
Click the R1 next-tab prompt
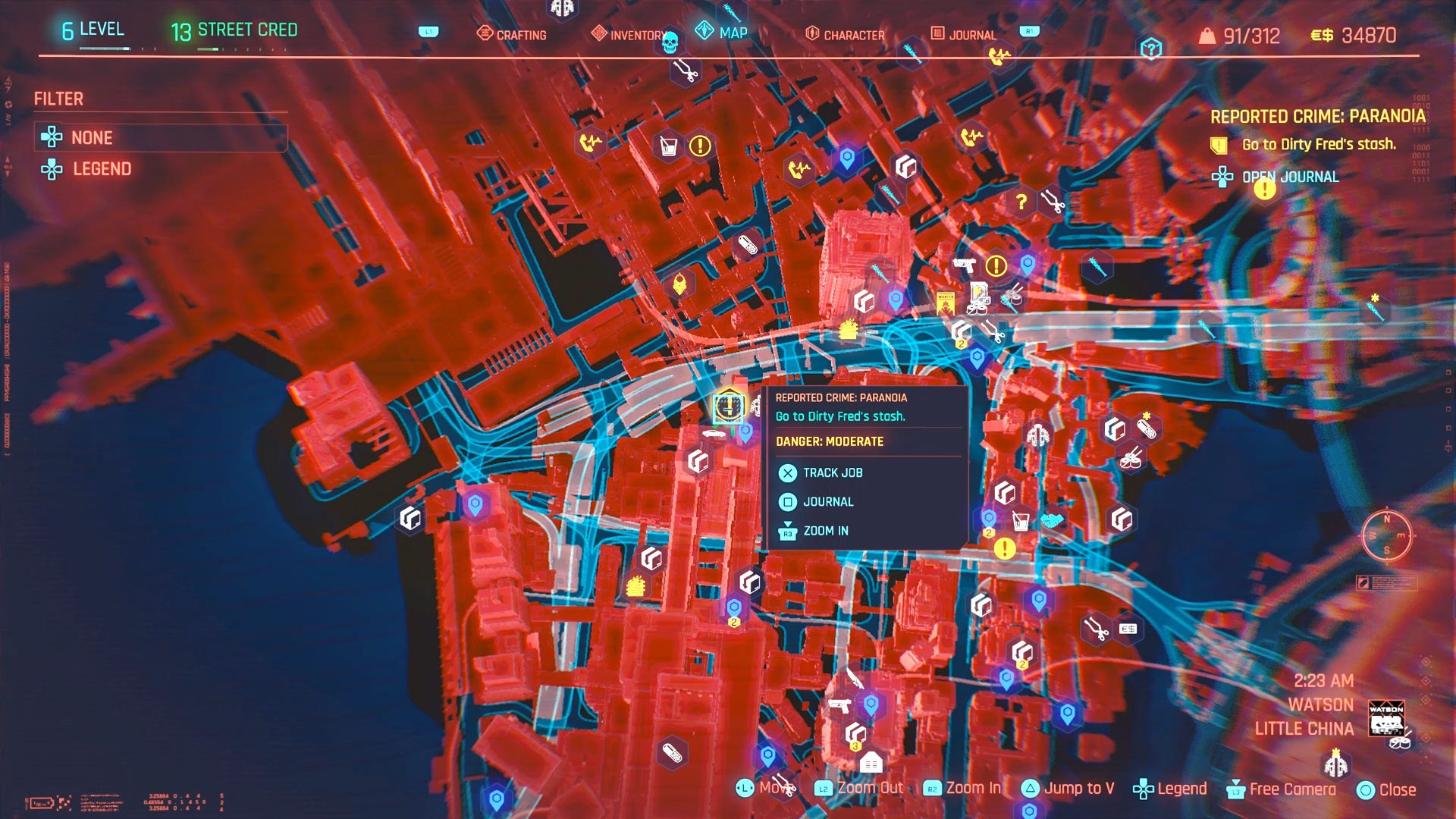point(1029,31)
